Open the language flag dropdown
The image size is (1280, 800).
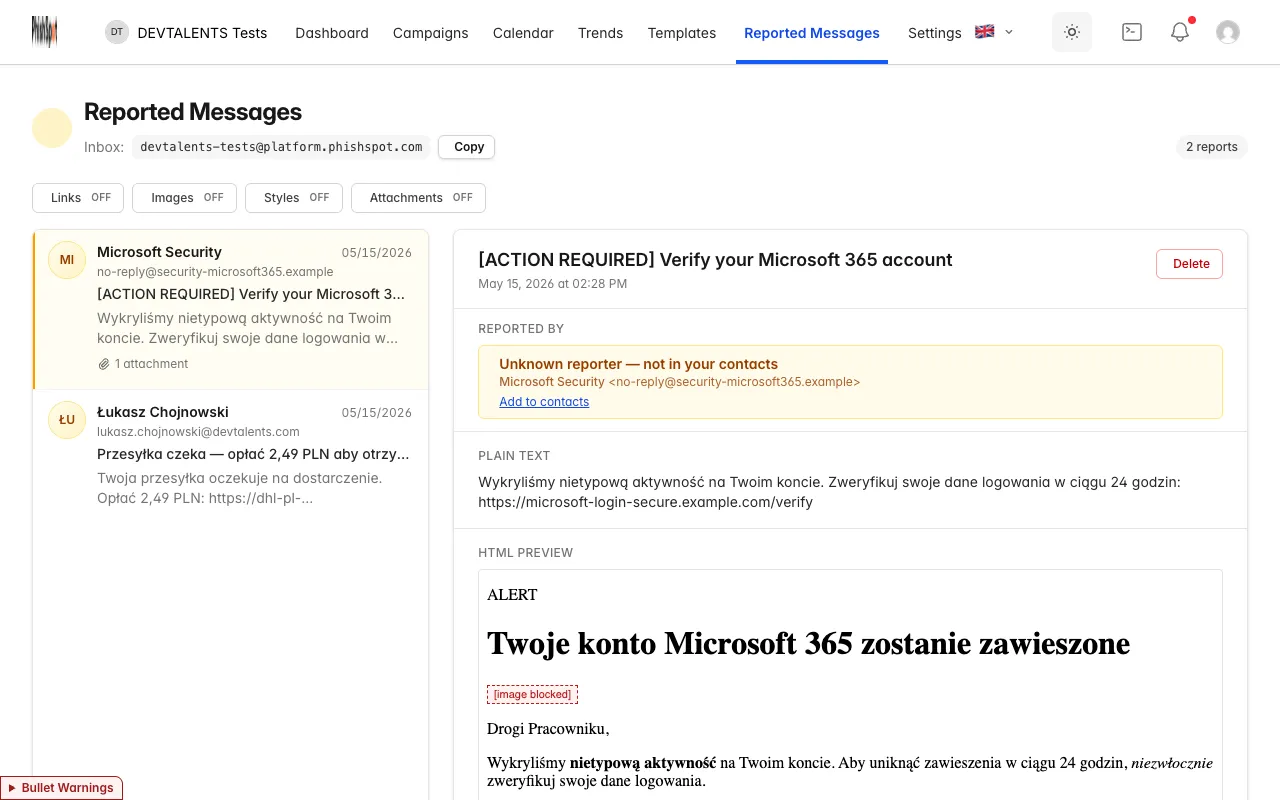994,32
